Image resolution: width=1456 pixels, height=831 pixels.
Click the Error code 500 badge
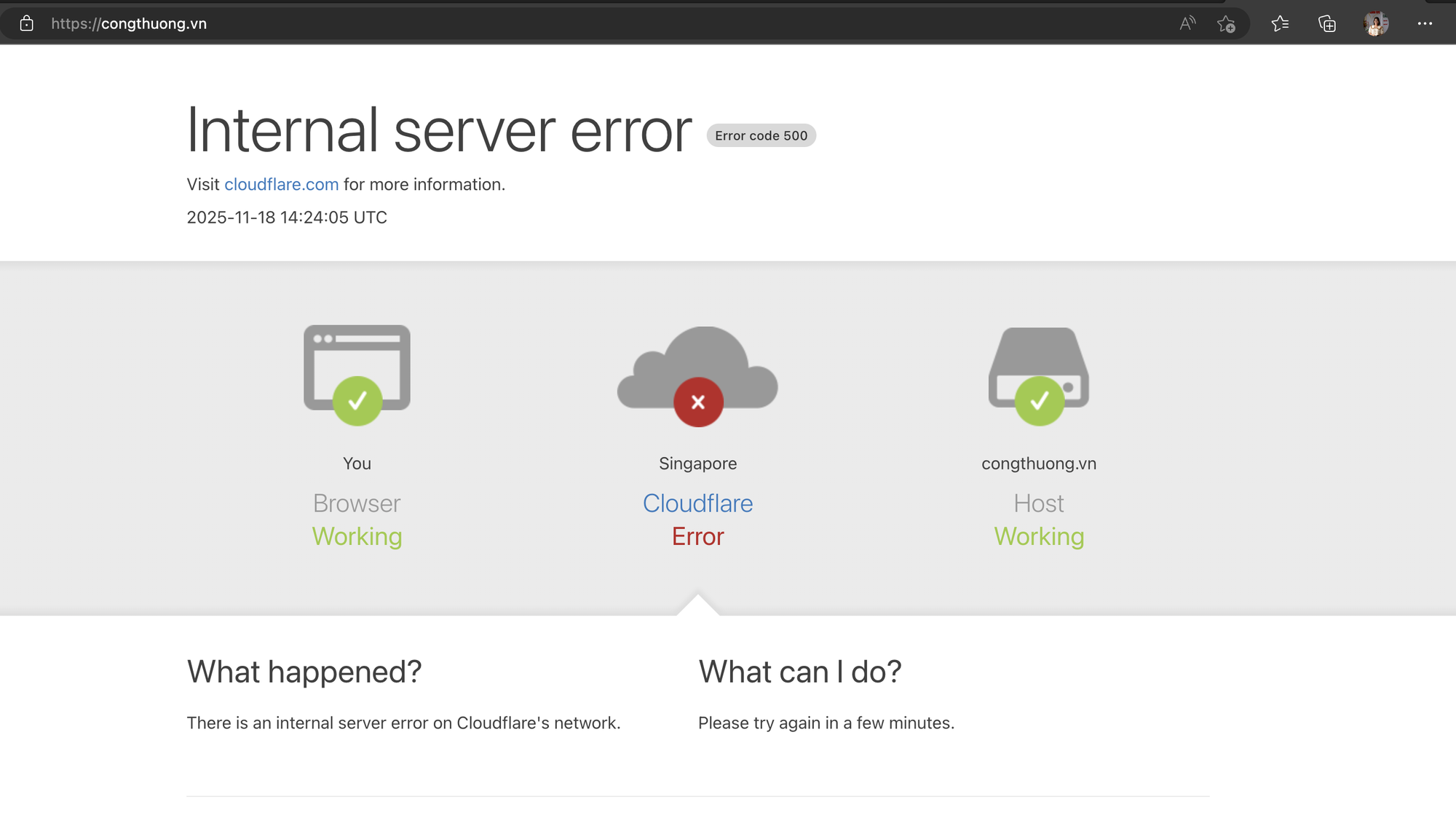[x=761, y=135]
